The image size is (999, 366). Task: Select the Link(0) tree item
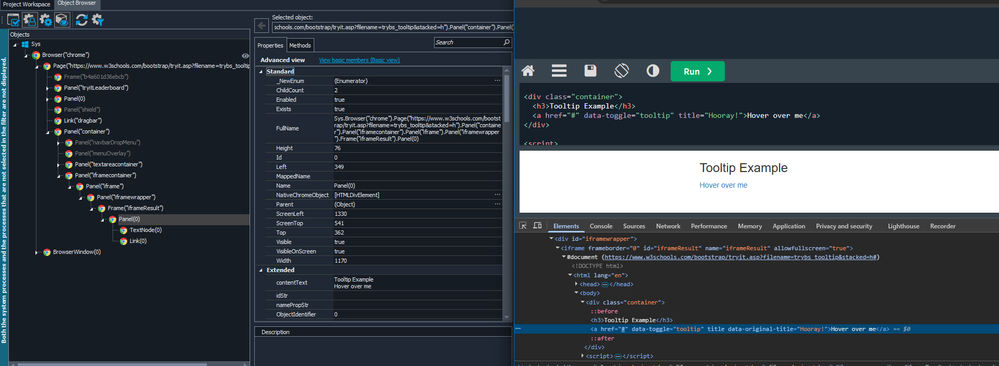click(x=138, y=241)
